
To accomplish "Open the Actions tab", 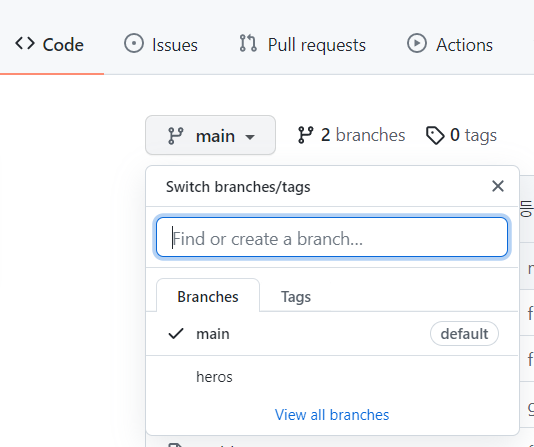I will click(450, 45).
